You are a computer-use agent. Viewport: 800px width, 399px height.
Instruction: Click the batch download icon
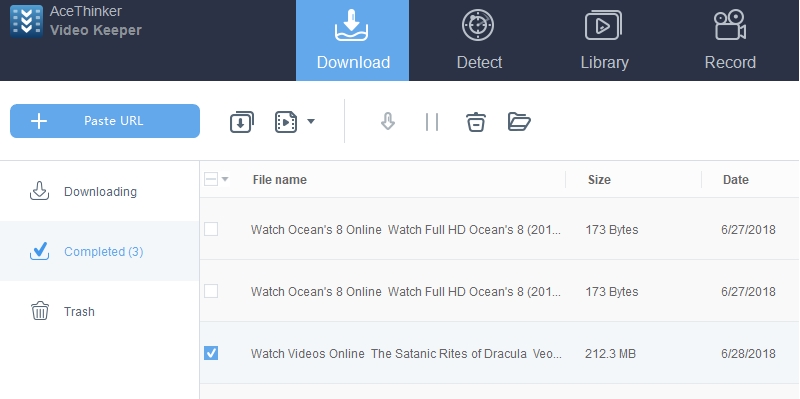(242, 122)
